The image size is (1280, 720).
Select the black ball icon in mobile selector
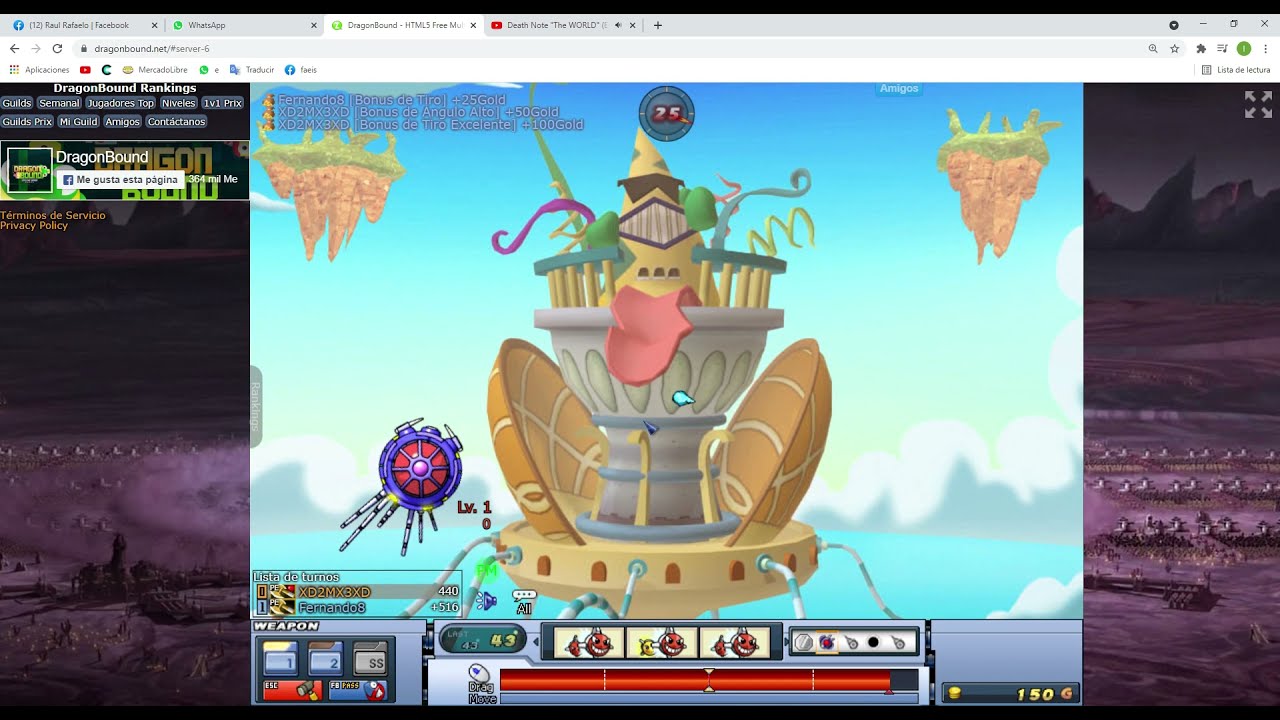click(873, 642)
